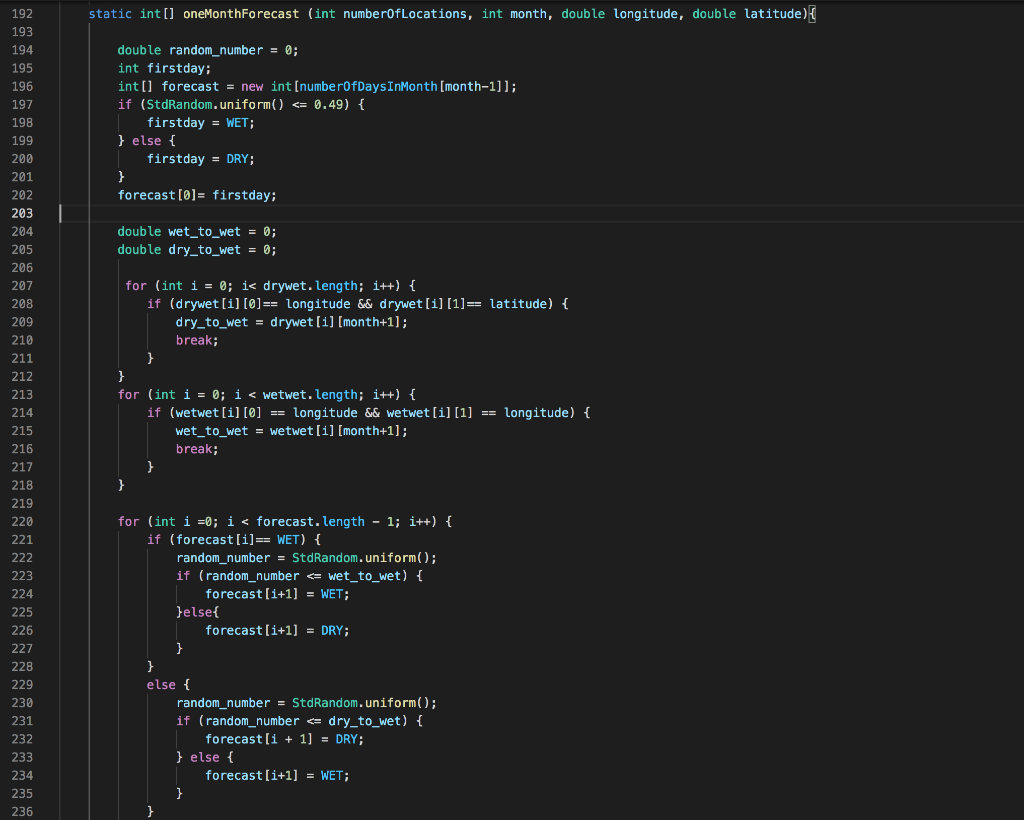Click line number 203 at current cursor line
This screenshot has width=1024, height=820.
[22, 213]
